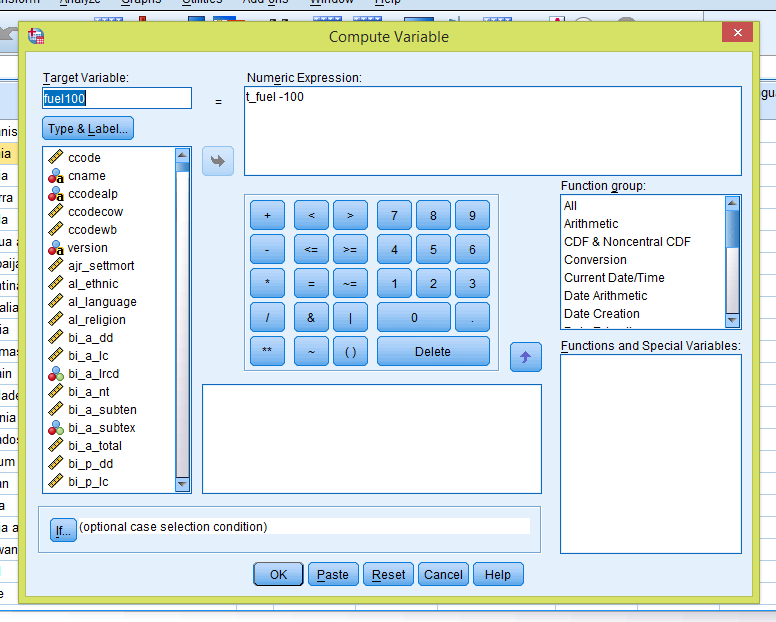This screenshot has width=776, height=622.
Task: Click inside the Numeric Expression box
Action: coord(493,131)
